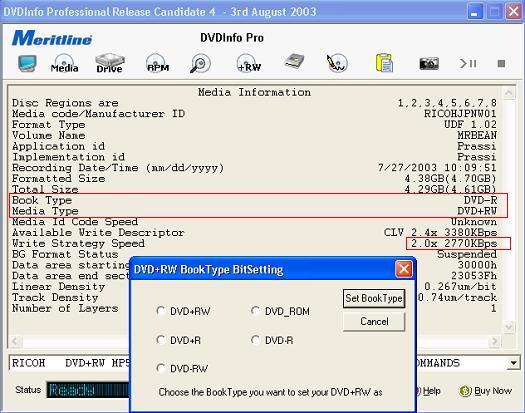Click the camera screenshot icon

(x=429, y=63)
